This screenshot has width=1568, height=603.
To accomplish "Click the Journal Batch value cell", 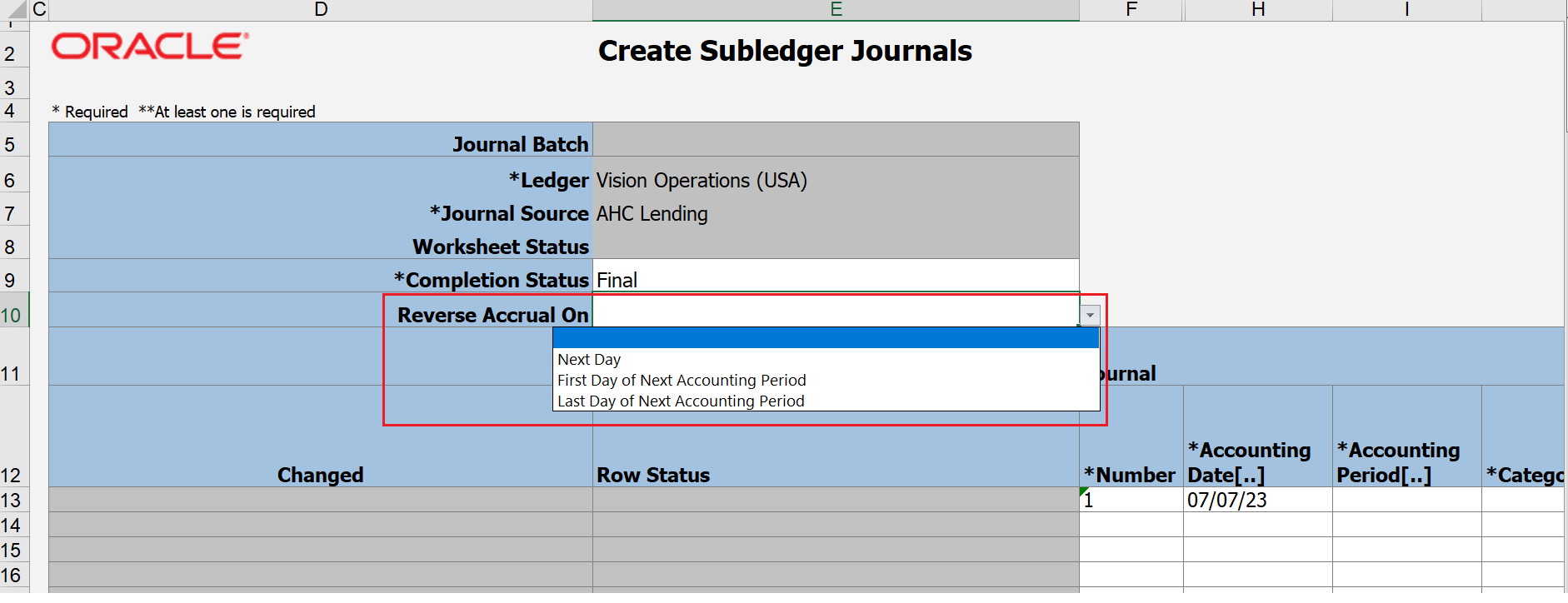I will coord(835,142).
